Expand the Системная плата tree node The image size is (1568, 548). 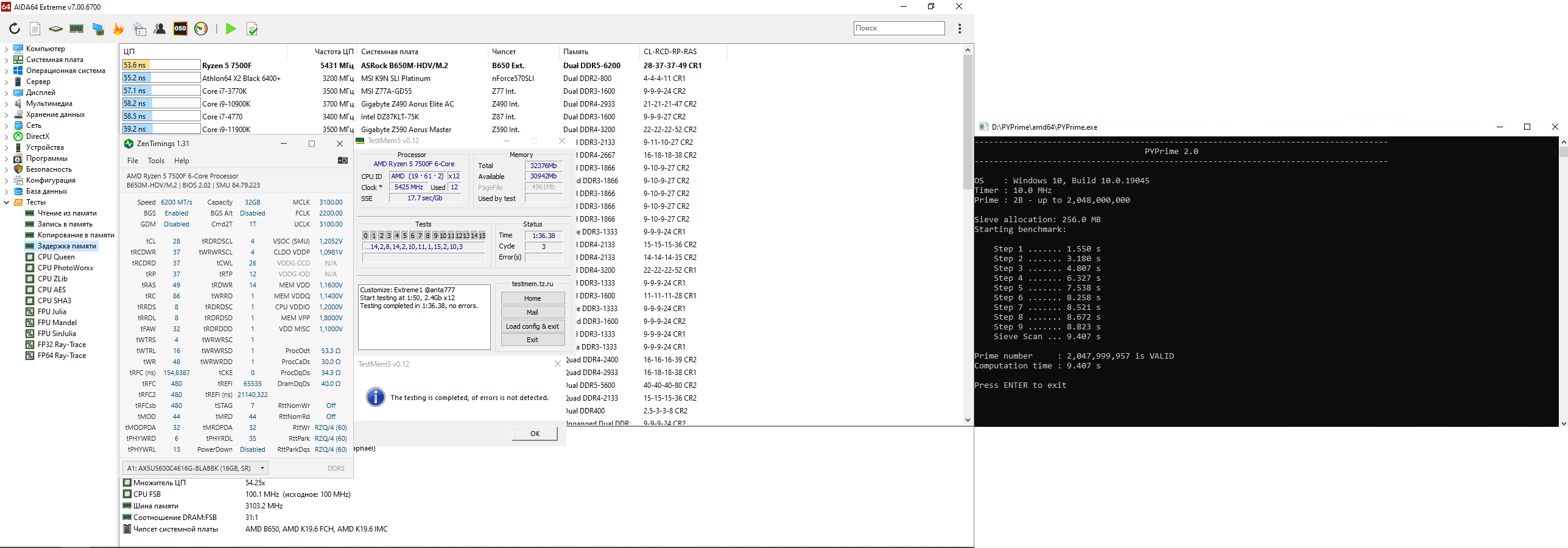click(6, 60)
